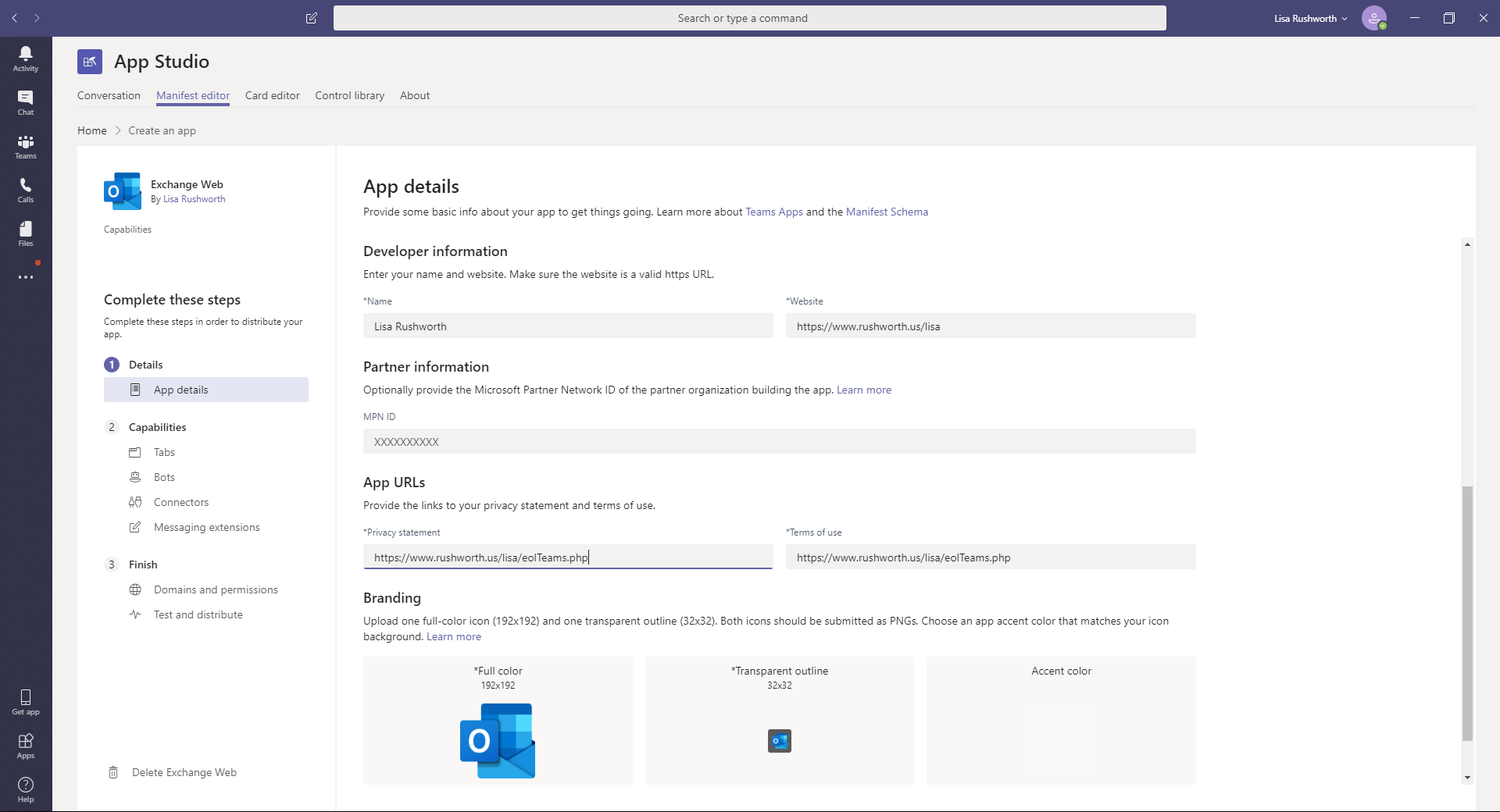Click Learn more under Partner information

click(864, 390)
